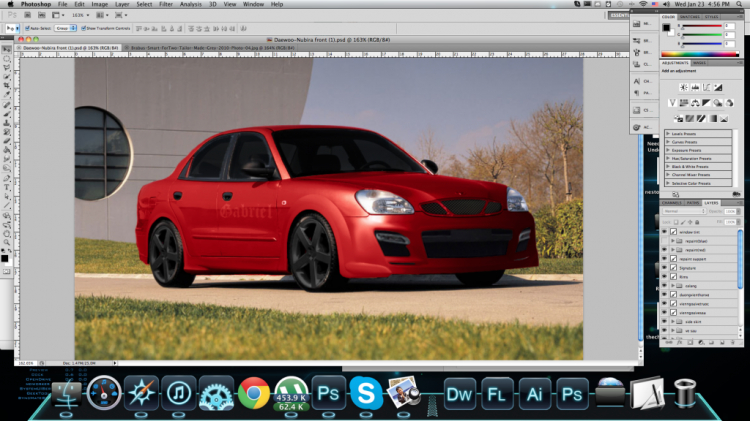Open Illustrator from the dock
This screenshot has width=750, height=421.
tap(534, 394)
